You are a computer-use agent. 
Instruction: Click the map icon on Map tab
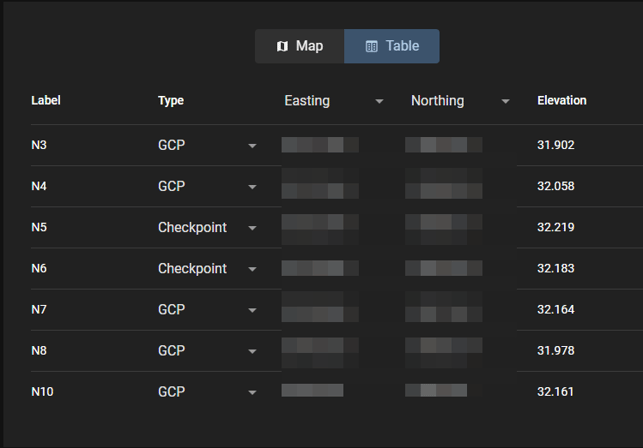[x=282, y=46]
